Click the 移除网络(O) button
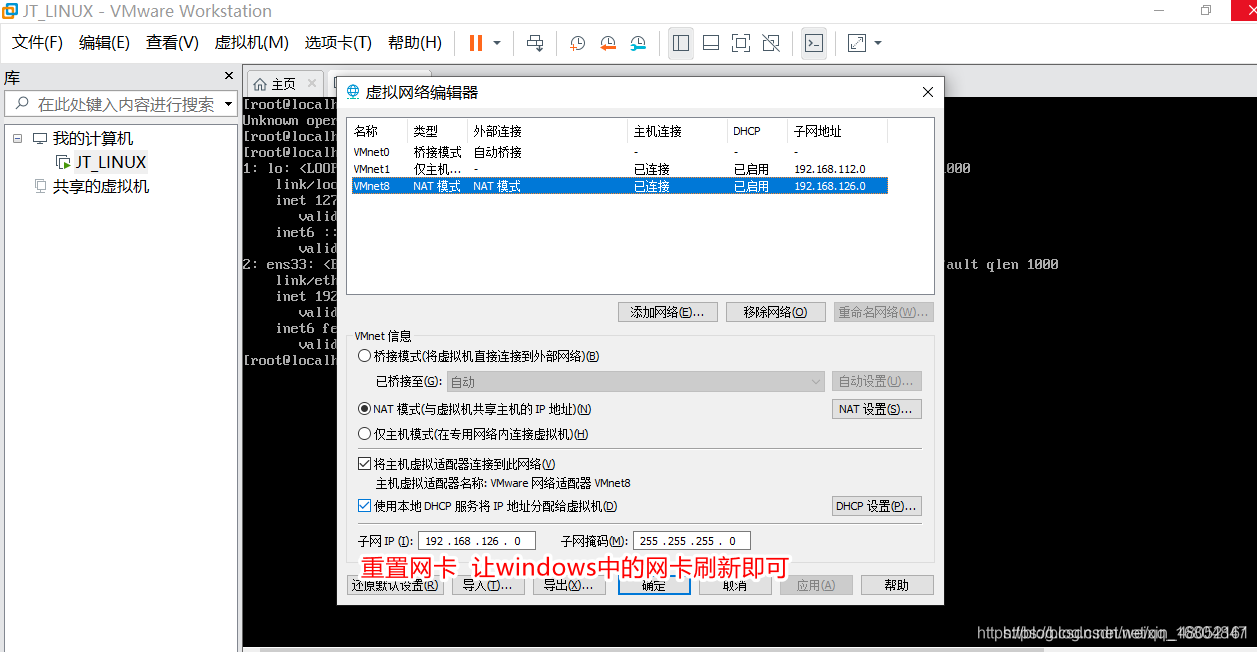 (775, 312)
